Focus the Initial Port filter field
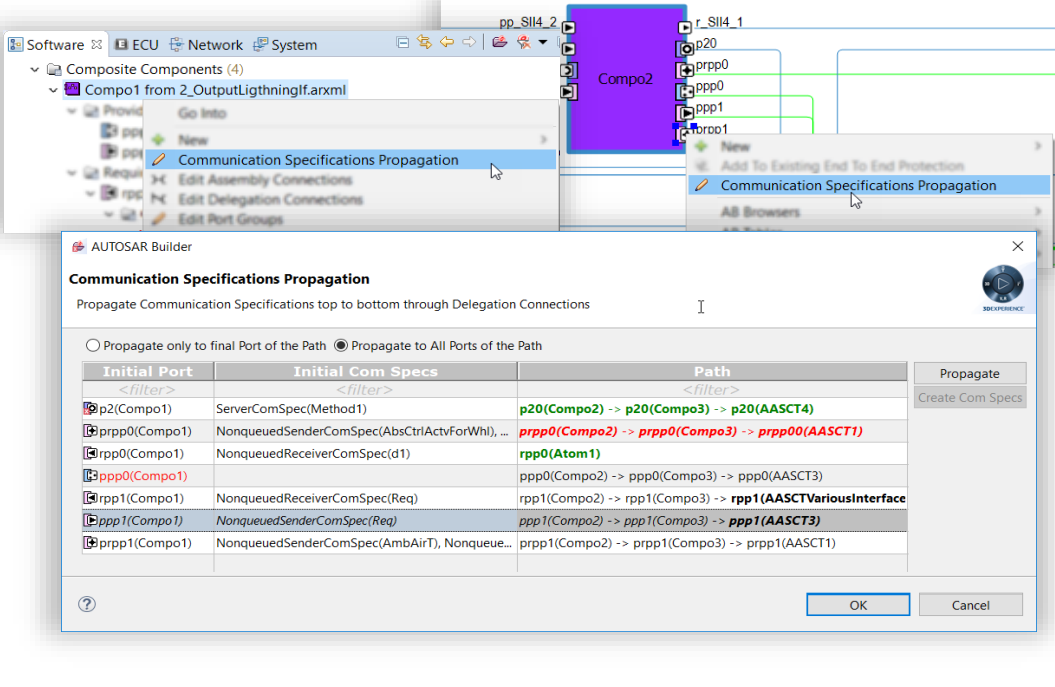1055x687 pixels. [x=148, y=390]
